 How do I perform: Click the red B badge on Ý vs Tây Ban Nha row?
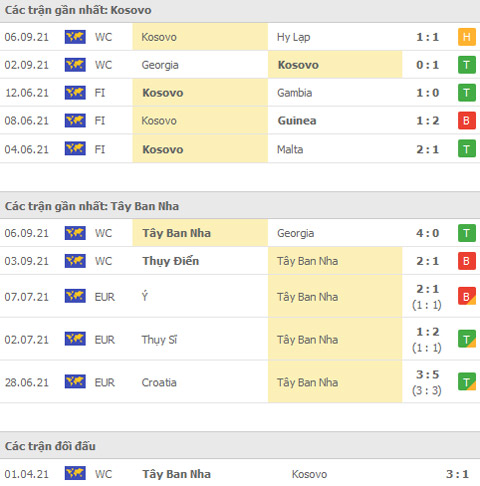tap(467, 297)
